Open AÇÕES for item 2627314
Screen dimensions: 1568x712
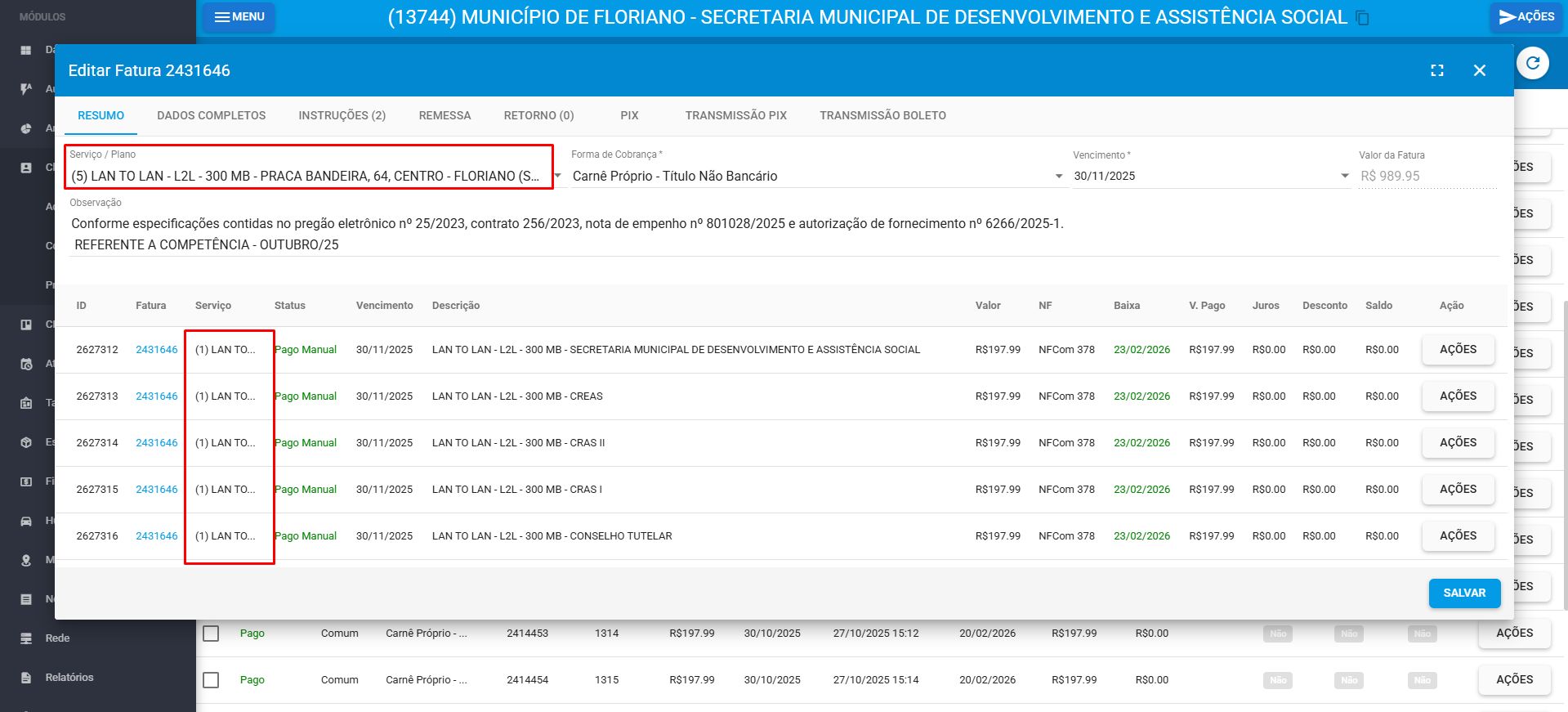1458,443
